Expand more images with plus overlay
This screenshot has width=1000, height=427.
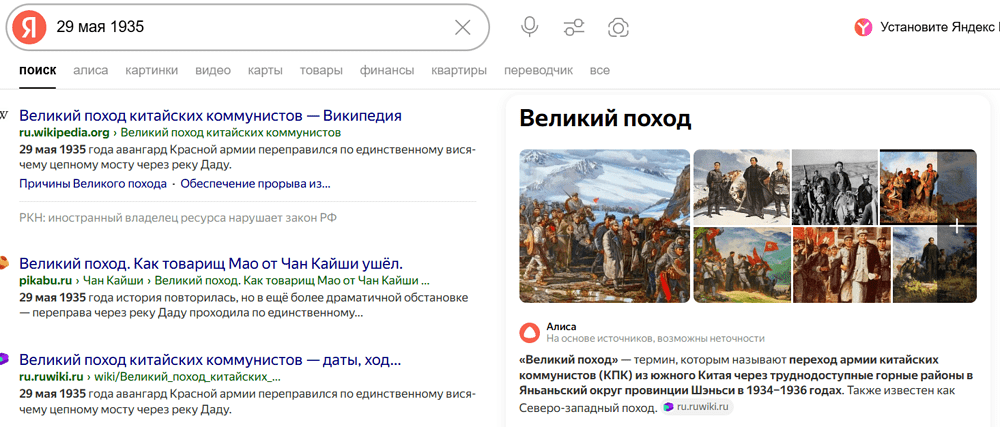click(x=956, y=226)
